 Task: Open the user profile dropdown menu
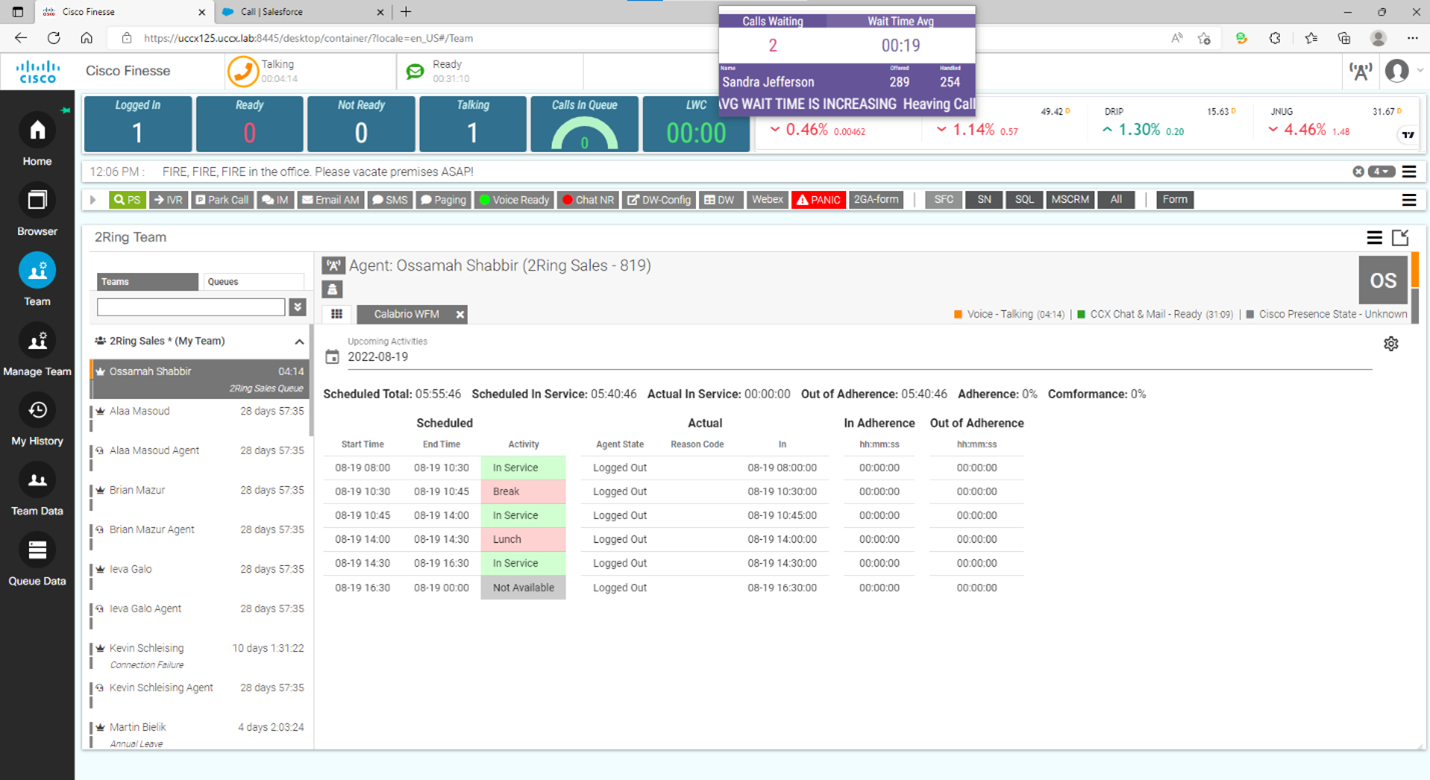pos(1402,71)
